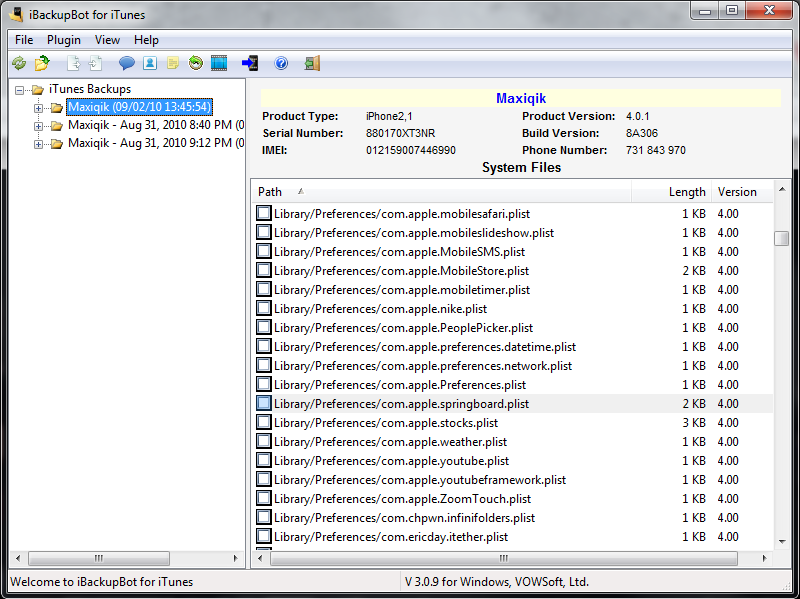Viewport: 800px width, 599px height.
Task: Click the file list scroll down arrow
Action: [x=782, y=542]
